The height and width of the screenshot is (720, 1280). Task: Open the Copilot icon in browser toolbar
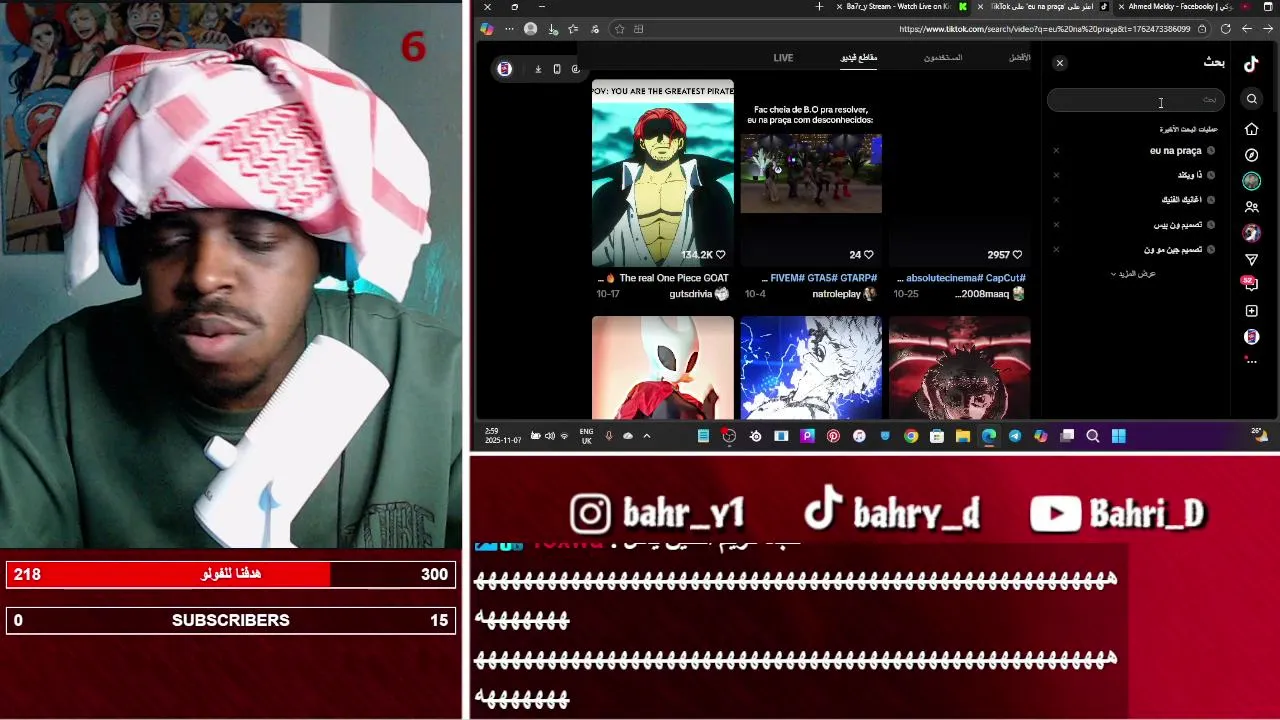tap(487, 29)
